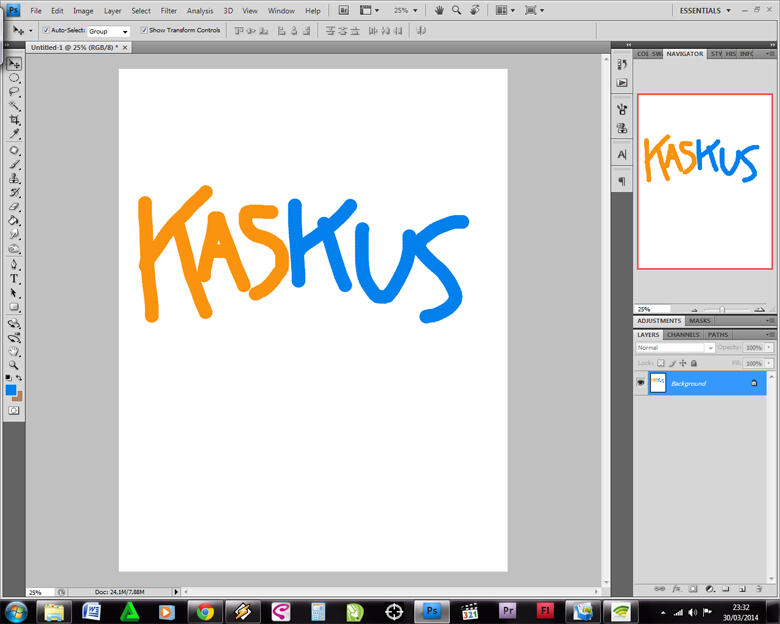Toggle Lock all for the layer

(694, 363)
